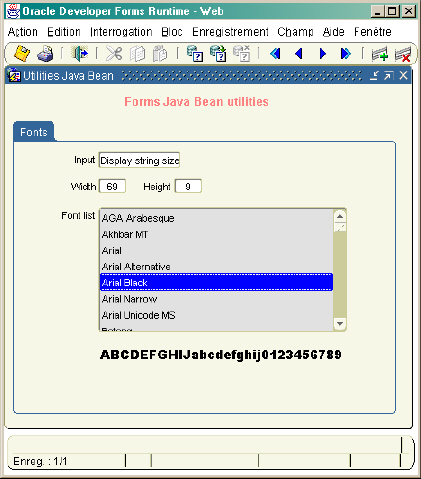Open the Edition menu
The width and height of the screenshot is (421, 479).
[x=64, y=32]
